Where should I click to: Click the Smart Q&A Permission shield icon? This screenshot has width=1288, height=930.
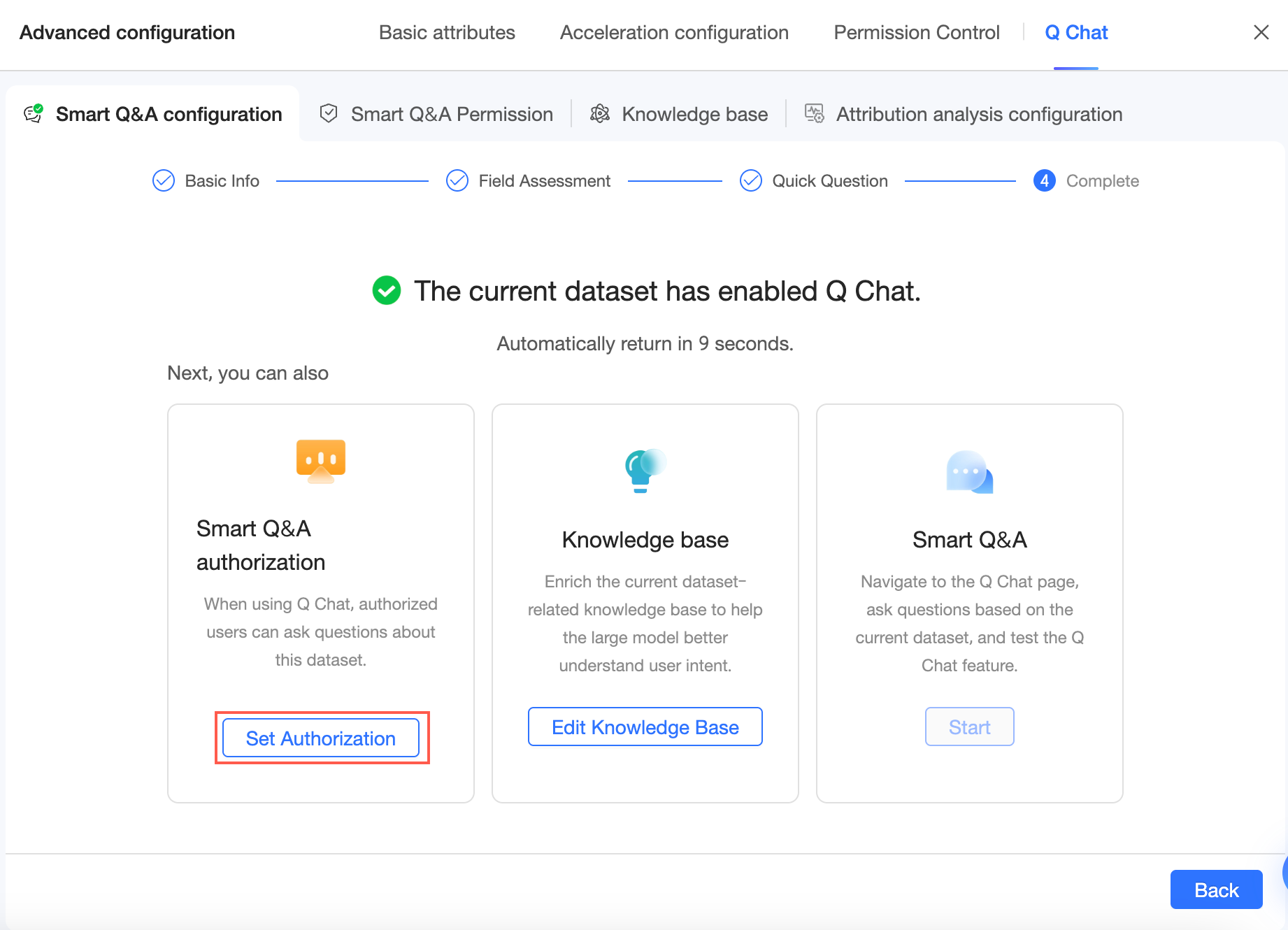pos(329,113)
